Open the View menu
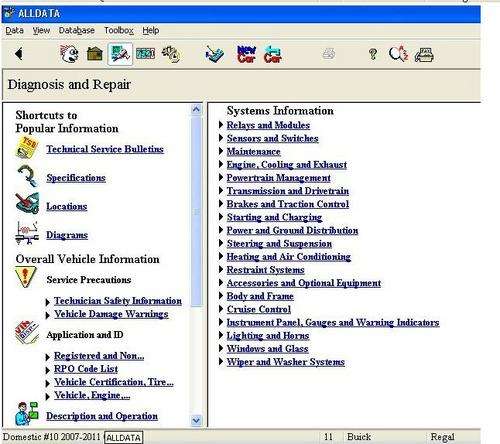This screenshot has height=444, width=500. tap(41, 30)
